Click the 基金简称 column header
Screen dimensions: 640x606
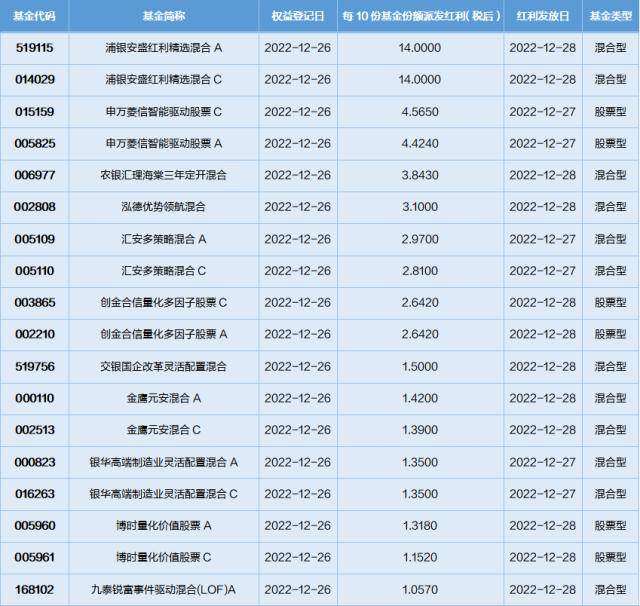[x=164, y=16]
